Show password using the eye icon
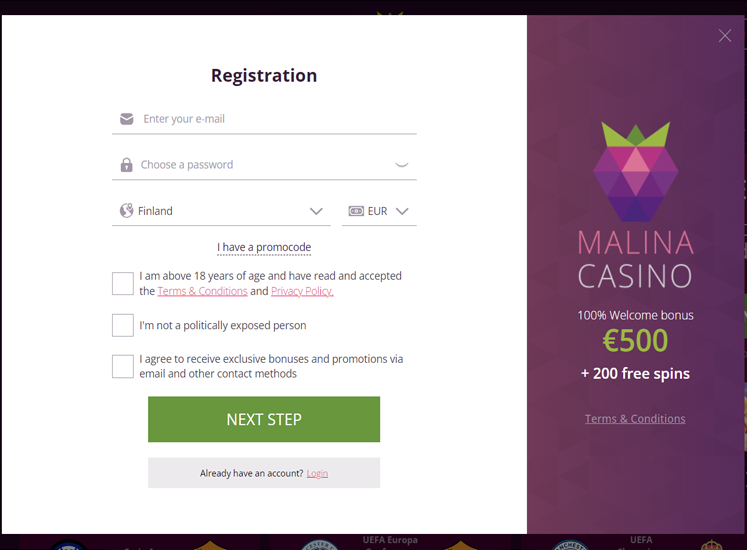The width and height of the screenshot is (747, 550). coord(402,165)
